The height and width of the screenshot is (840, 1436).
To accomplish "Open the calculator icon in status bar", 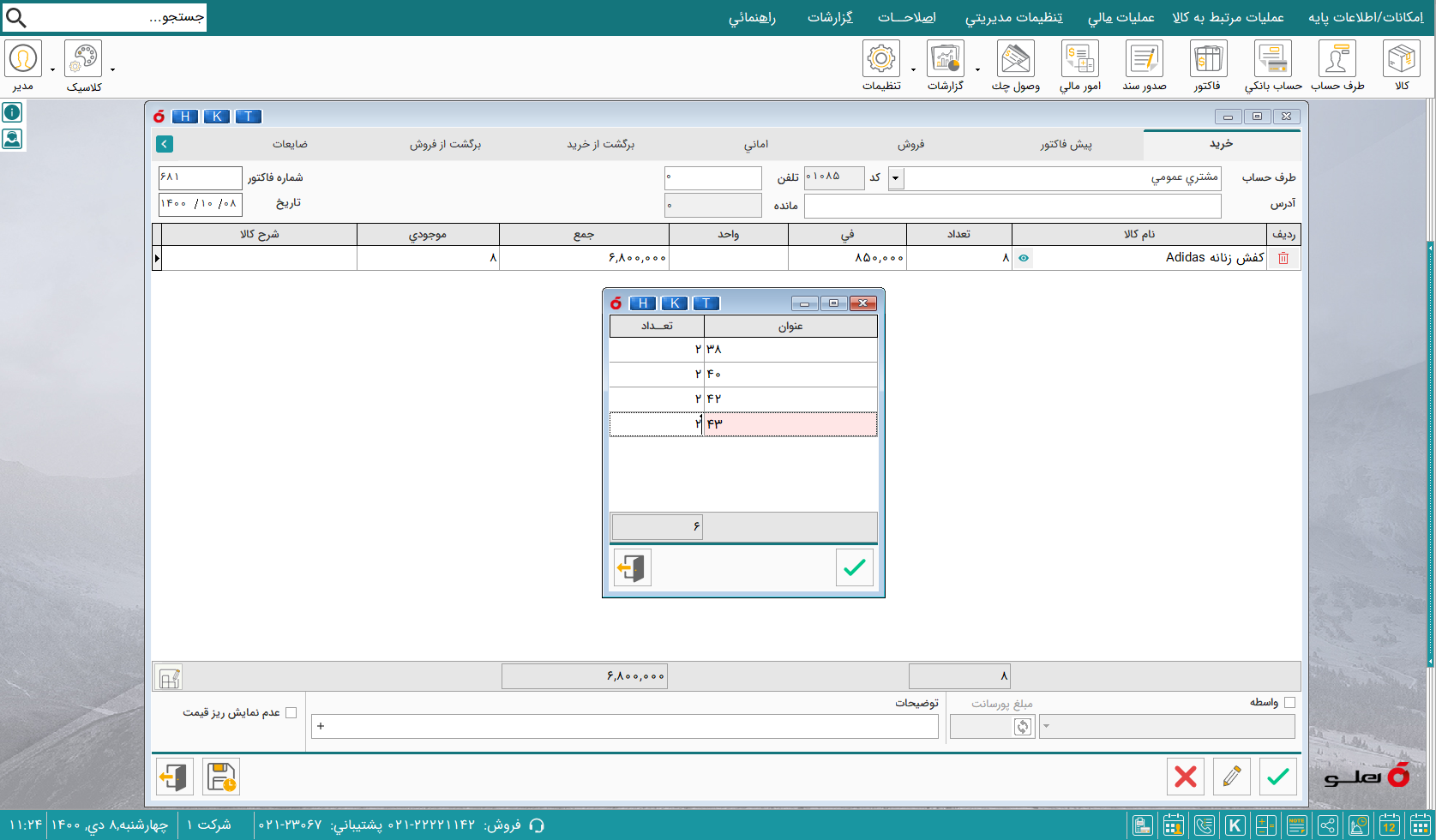I will click(1265, 825).
